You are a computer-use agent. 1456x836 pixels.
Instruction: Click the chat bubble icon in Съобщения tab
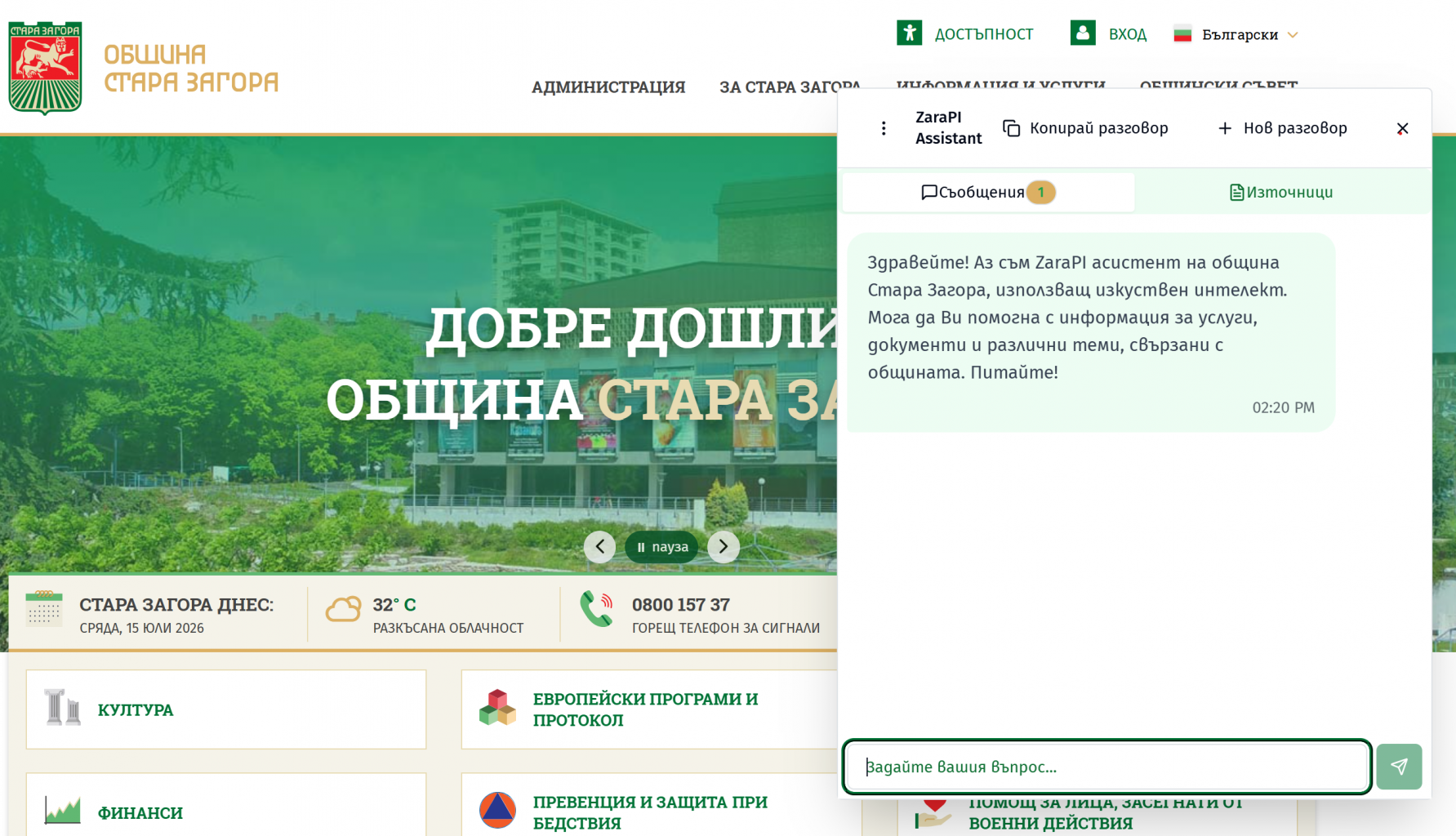tap(928, 192)
